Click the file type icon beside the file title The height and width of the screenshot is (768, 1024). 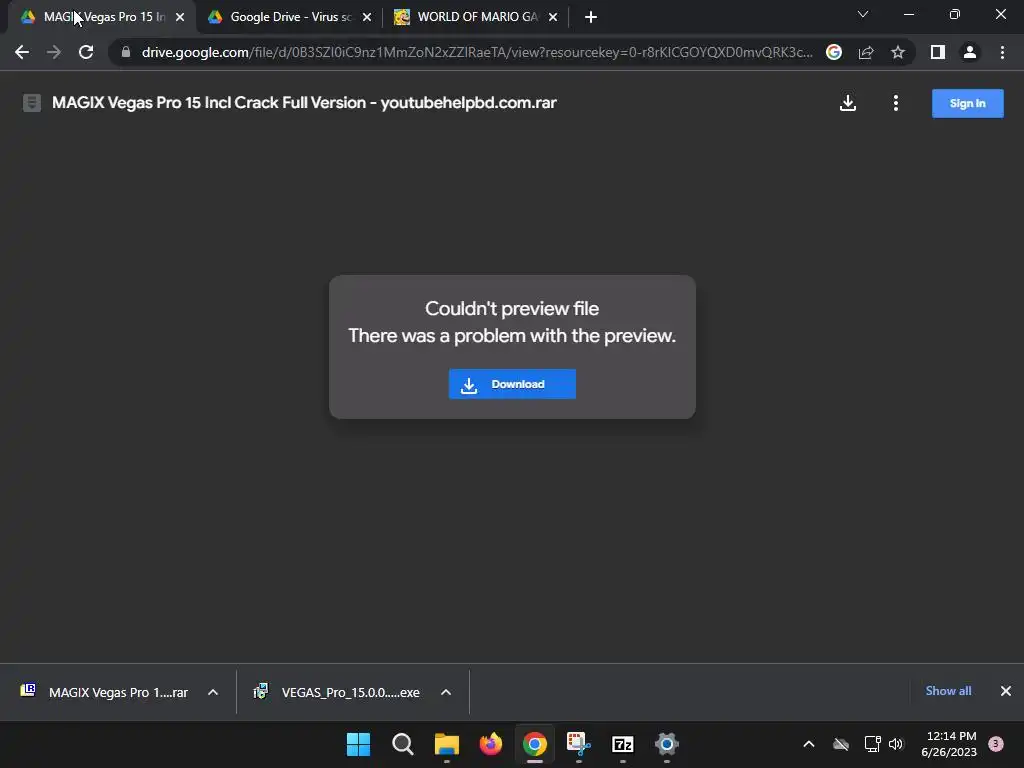click(32, 103)
